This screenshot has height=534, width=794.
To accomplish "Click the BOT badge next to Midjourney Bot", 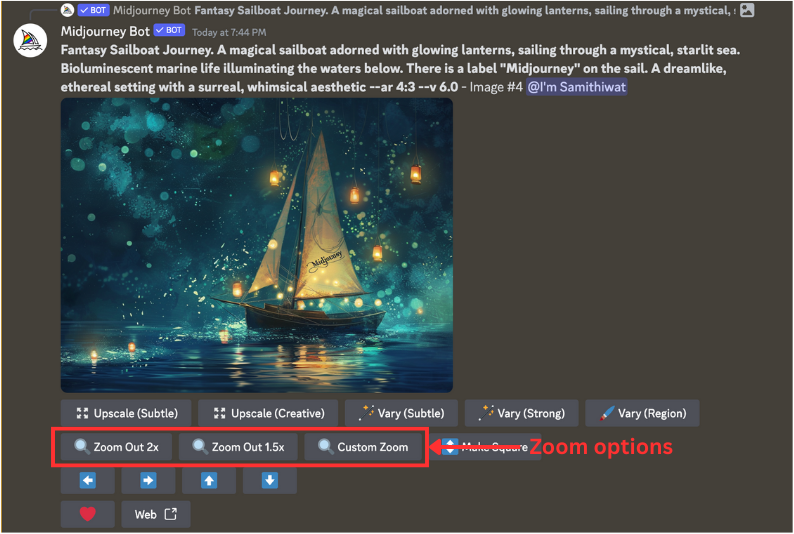I will (170, 30).
